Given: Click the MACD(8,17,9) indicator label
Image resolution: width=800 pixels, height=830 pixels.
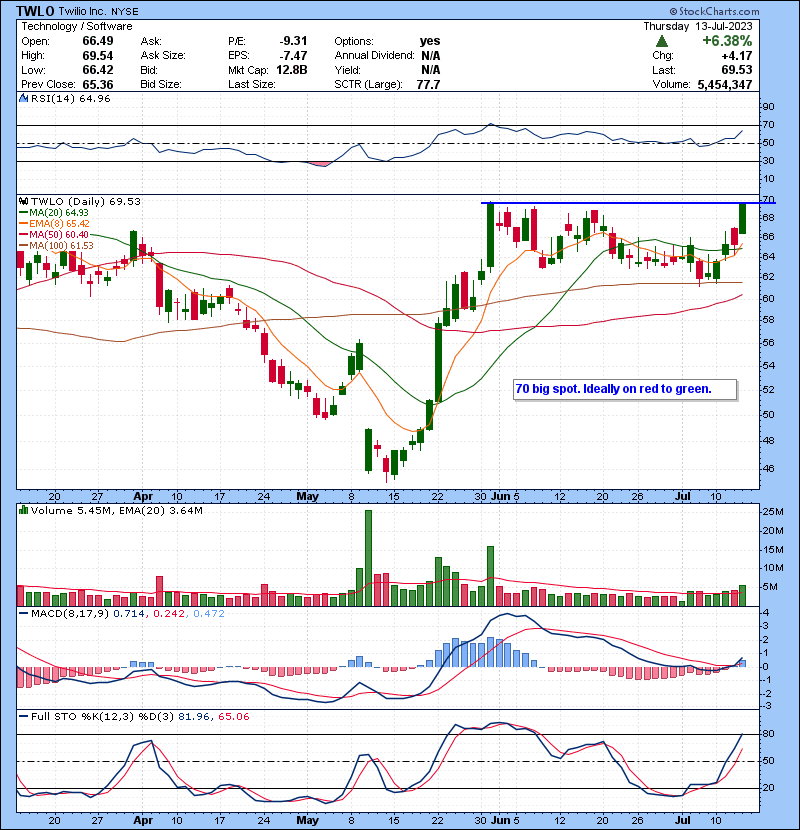Looking at the screenshot, I should point(70,614).
